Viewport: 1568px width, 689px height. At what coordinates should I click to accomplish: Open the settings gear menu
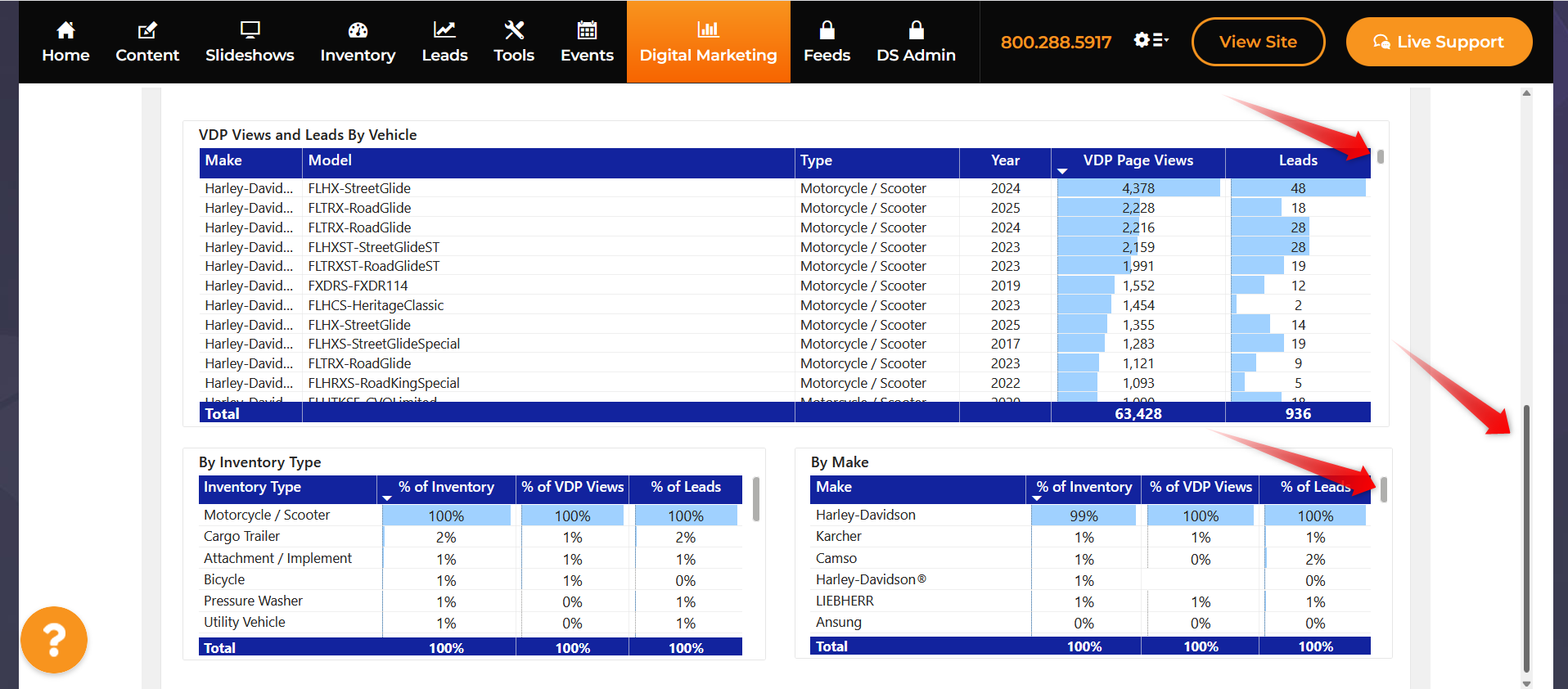(1151, 40)
